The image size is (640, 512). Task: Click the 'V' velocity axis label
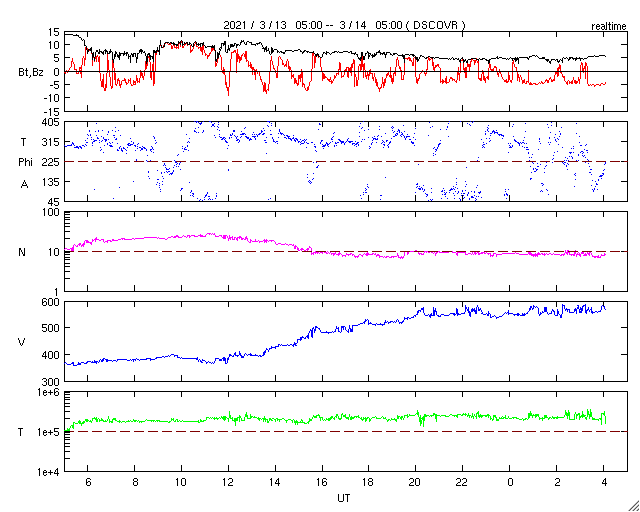point(22,342)
